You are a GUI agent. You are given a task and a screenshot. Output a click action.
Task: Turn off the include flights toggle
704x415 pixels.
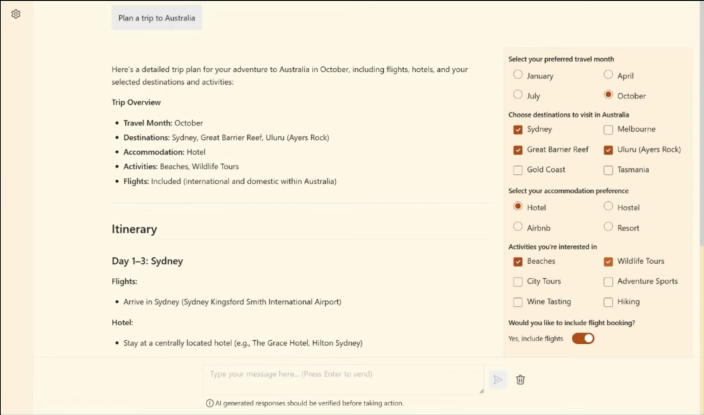(583, 338)
